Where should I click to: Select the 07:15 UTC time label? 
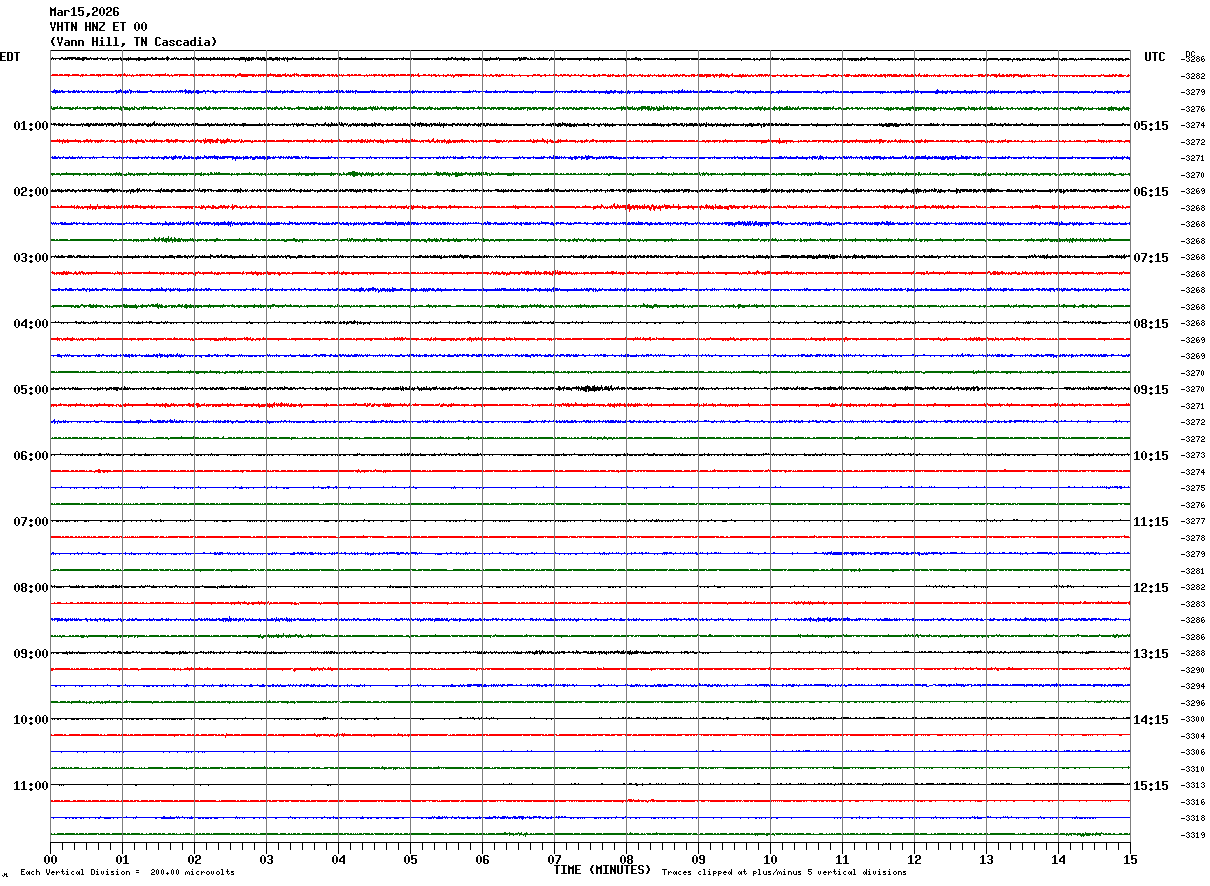click(x=1150, y=258)
